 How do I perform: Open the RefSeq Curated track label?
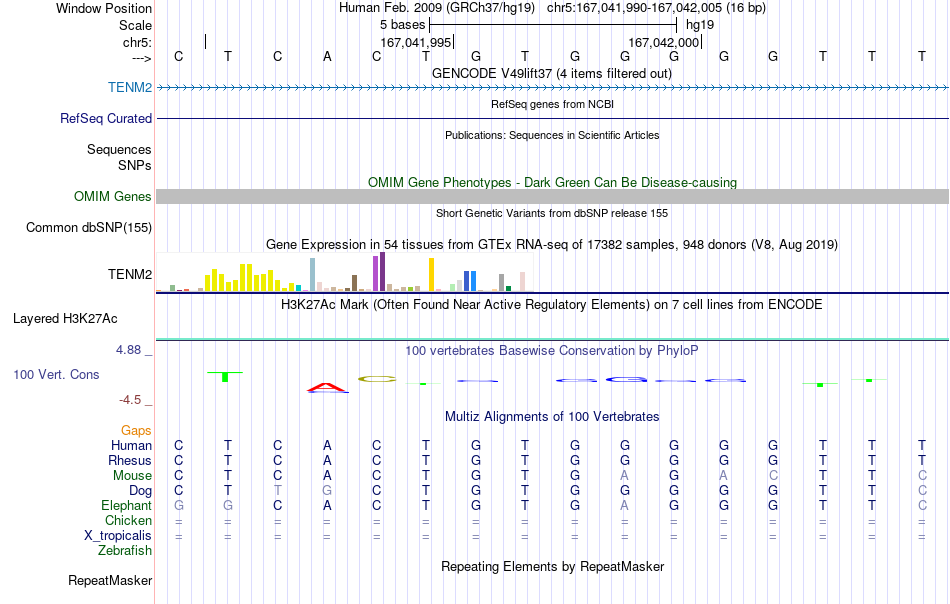pos(105,118)
